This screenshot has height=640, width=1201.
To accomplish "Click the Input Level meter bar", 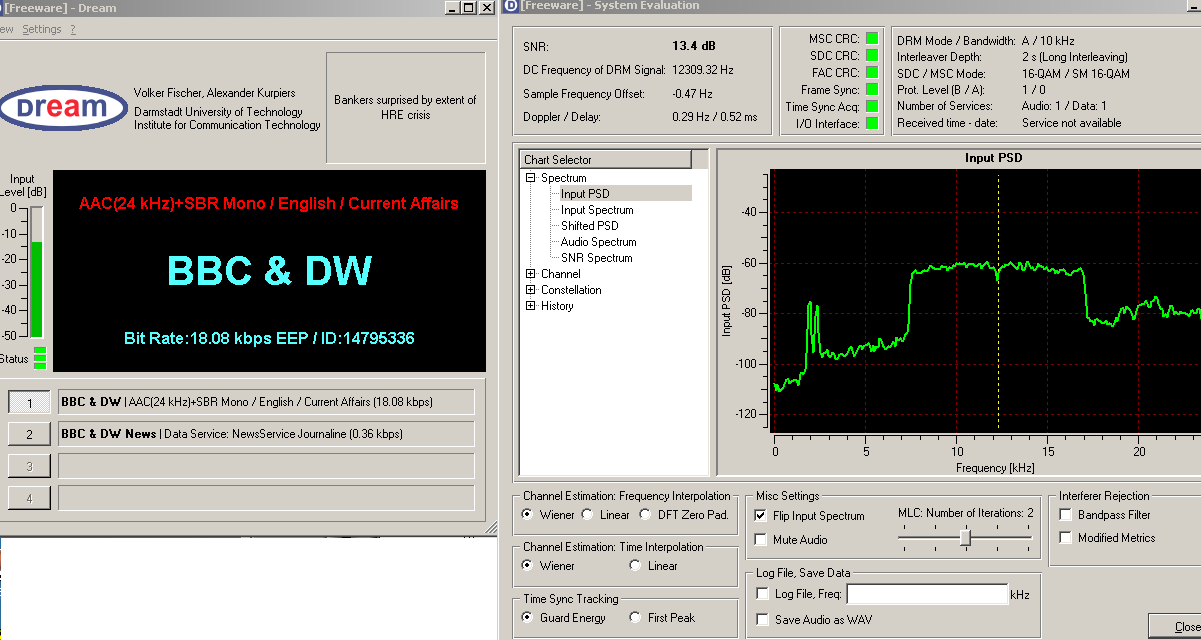I will pos(37,272).
